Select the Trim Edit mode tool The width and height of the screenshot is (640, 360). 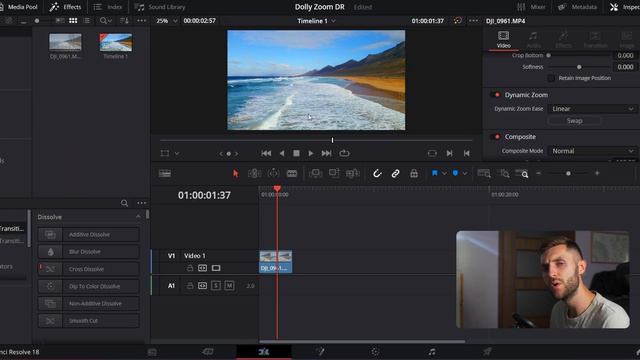tap(254, 173)
